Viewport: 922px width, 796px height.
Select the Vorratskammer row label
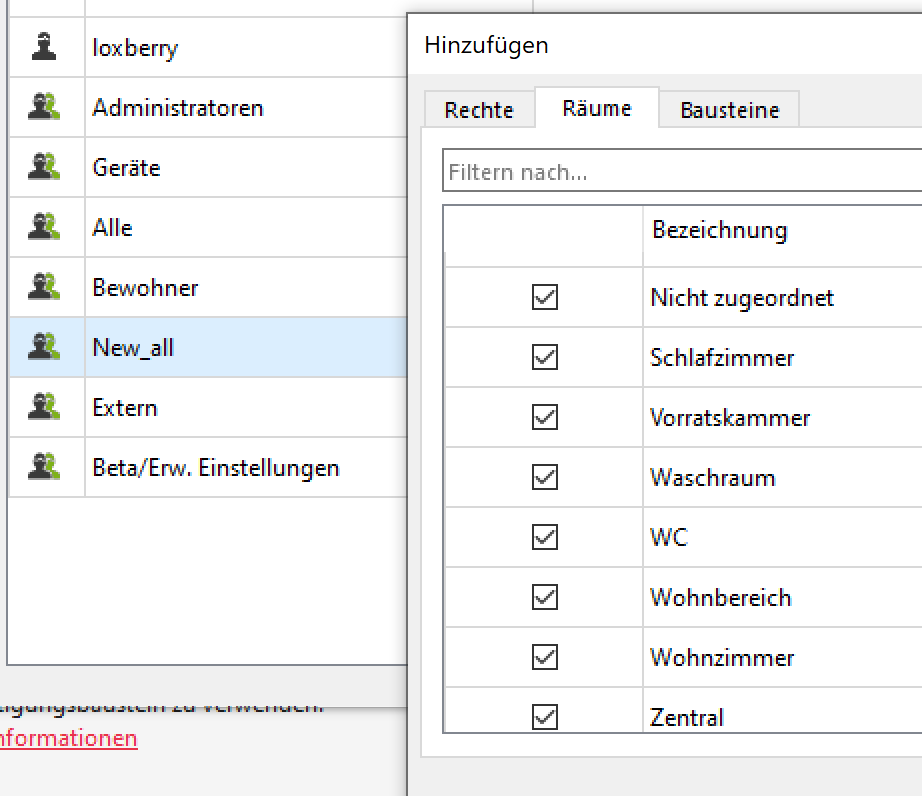point(730,417)
